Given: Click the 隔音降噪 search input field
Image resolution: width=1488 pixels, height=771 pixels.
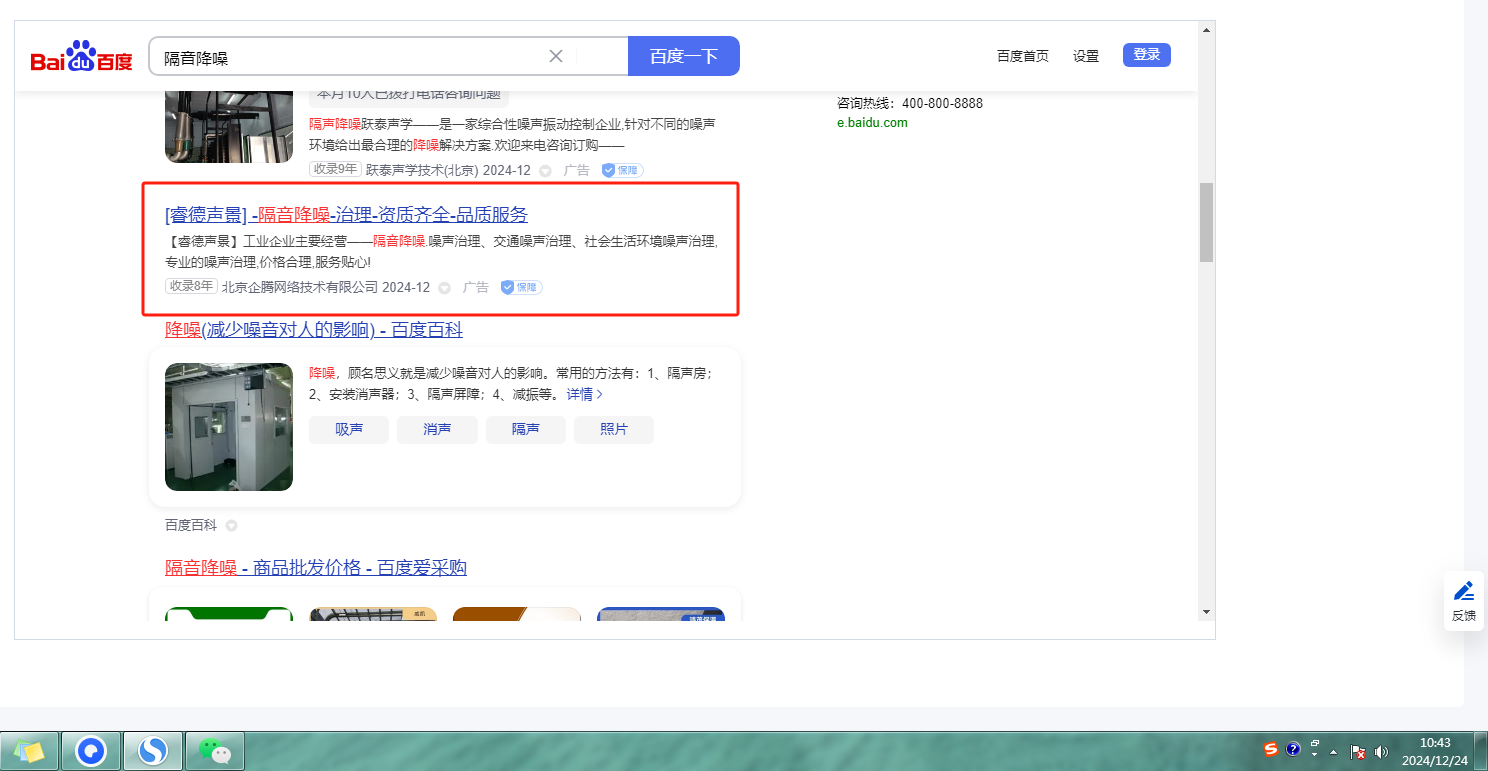Looking at the screenshot, I should tap(350, 57).
